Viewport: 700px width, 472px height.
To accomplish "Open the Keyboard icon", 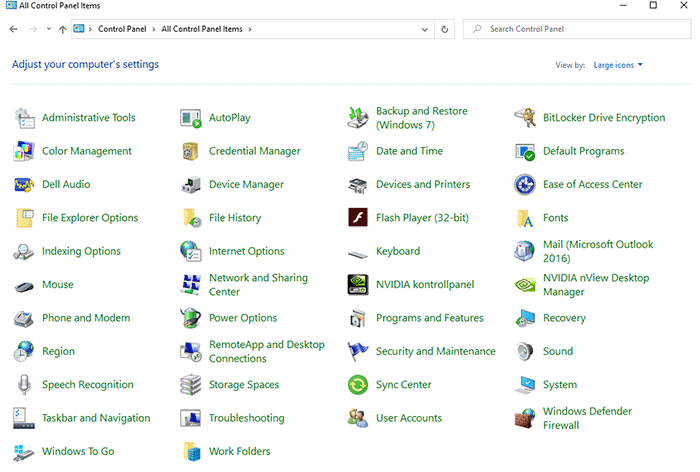I will [358, 255].
